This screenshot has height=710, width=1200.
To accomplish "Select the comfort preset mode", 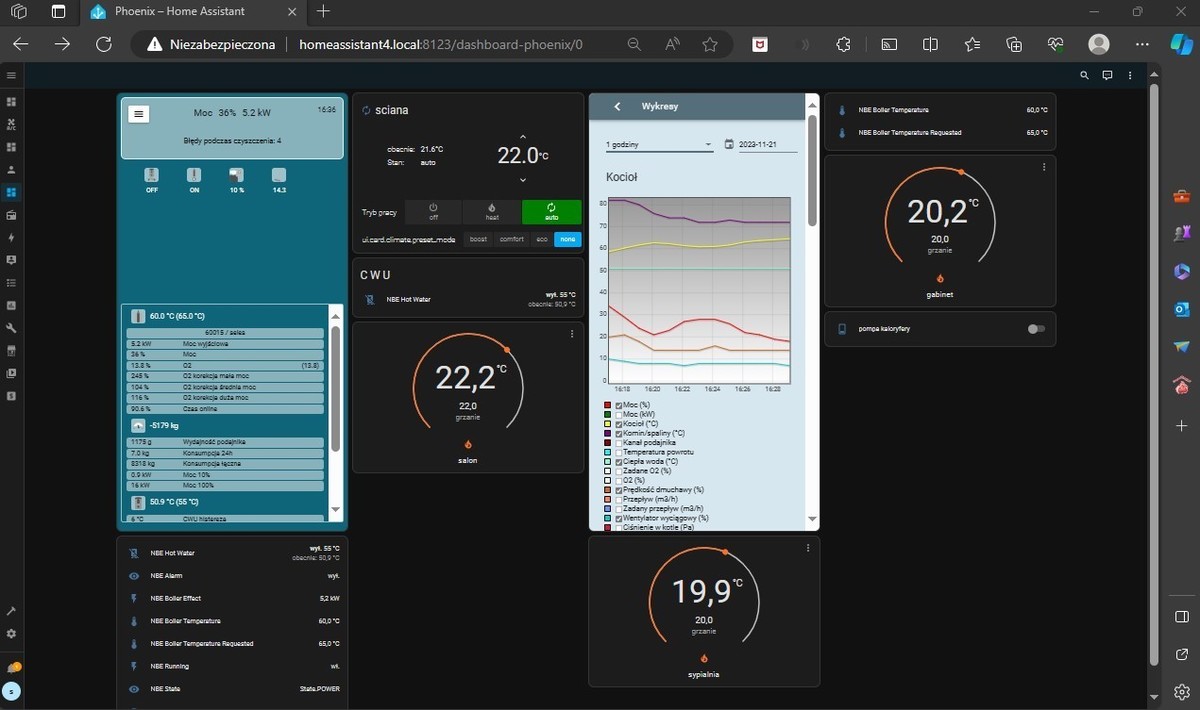I will (x=512, y=239).
